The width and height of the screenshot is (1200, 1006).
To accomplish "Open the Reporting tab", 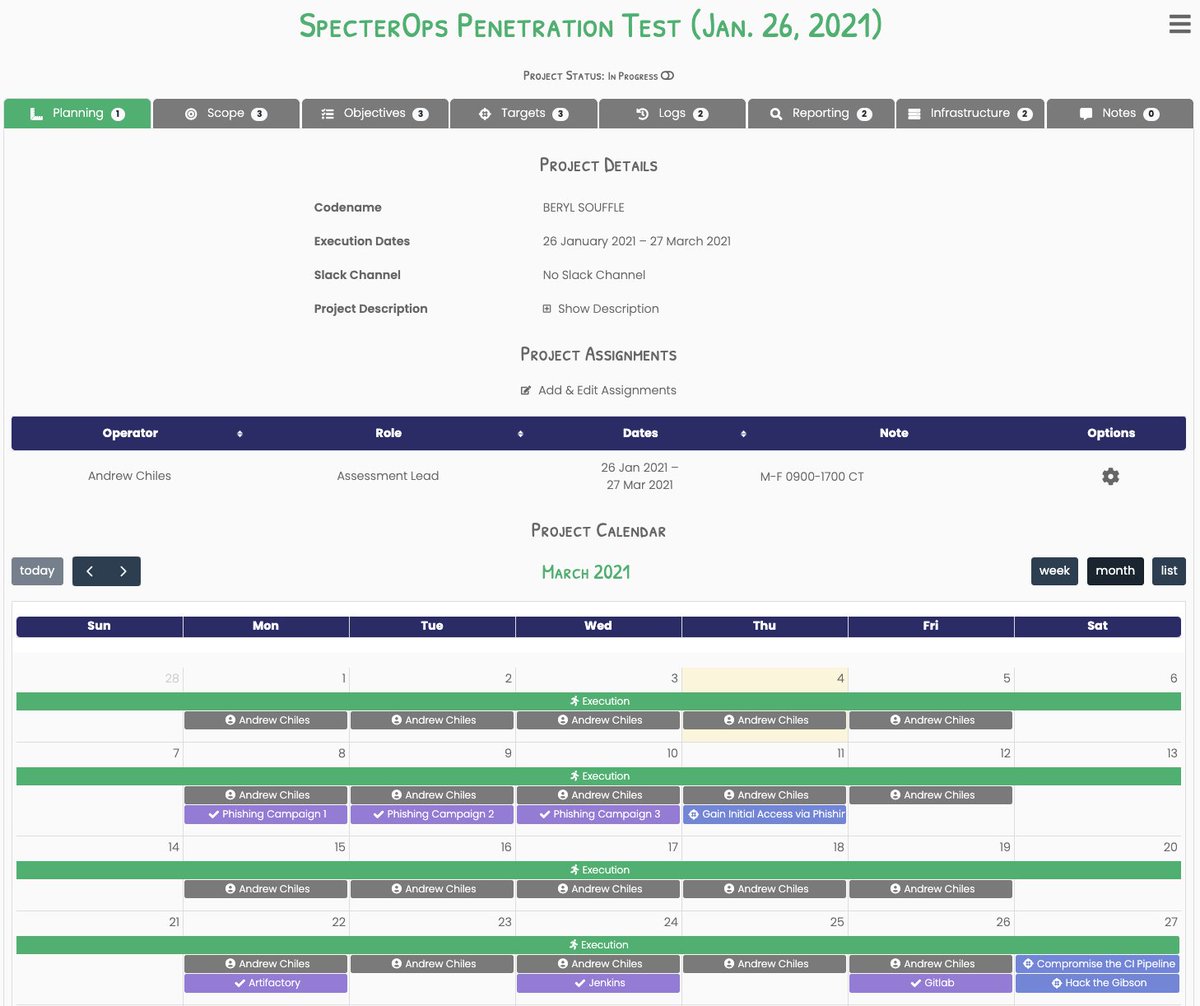I will pyautogui.click(x=821, y=114).
